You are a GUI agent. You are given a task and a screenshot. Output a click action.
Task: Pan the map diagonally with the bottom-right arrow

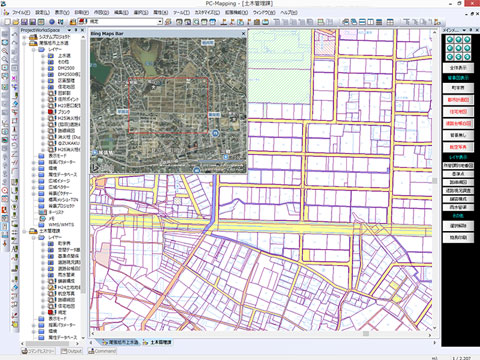pyautogui.click(x=467, y=57)
